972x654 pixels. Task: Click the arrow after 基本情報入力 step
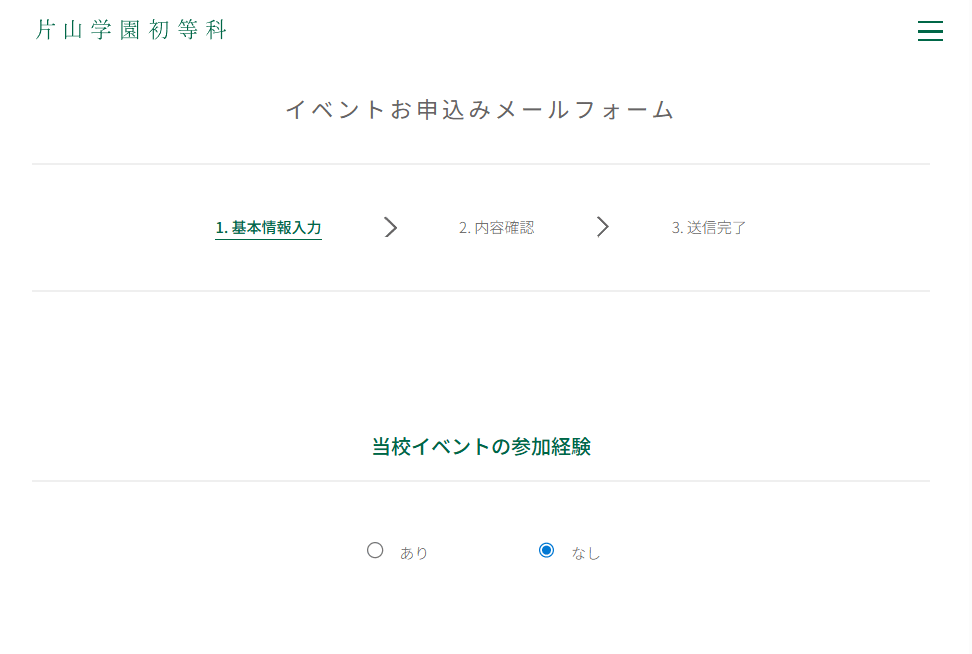[391, 227]
